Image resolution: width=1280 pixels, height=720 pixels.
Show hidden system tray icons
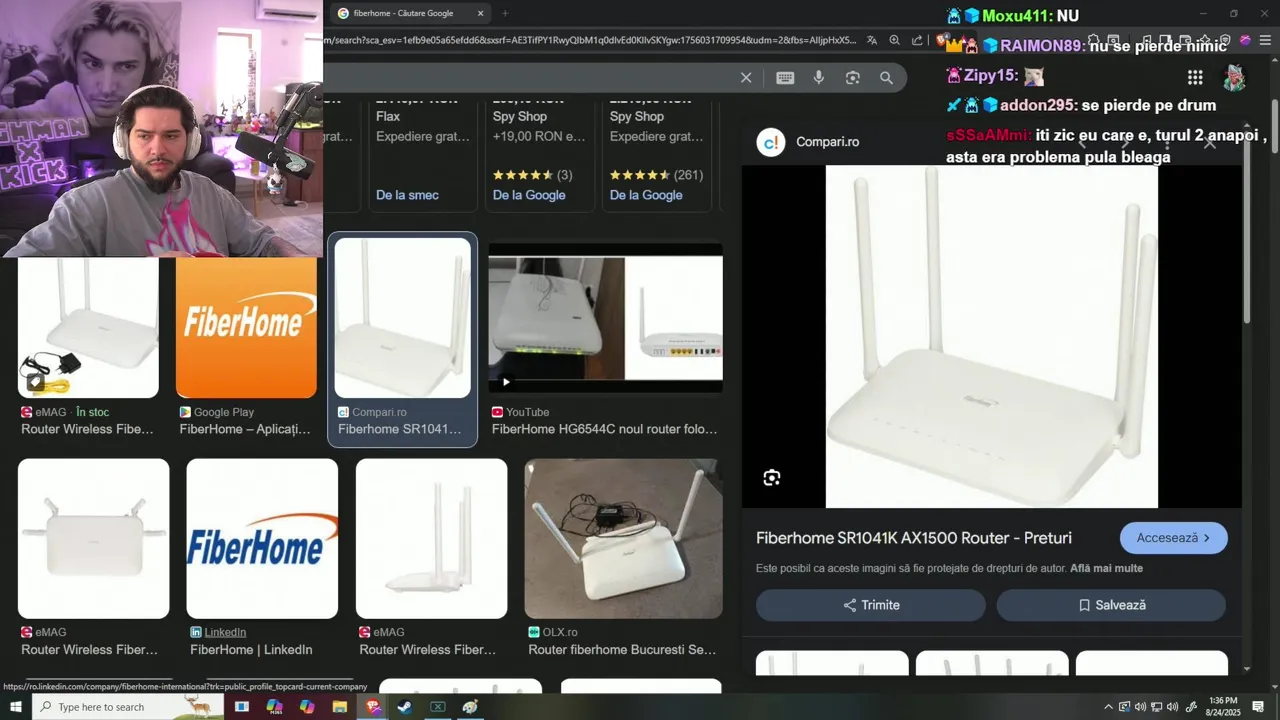(x=1108, y=707)
